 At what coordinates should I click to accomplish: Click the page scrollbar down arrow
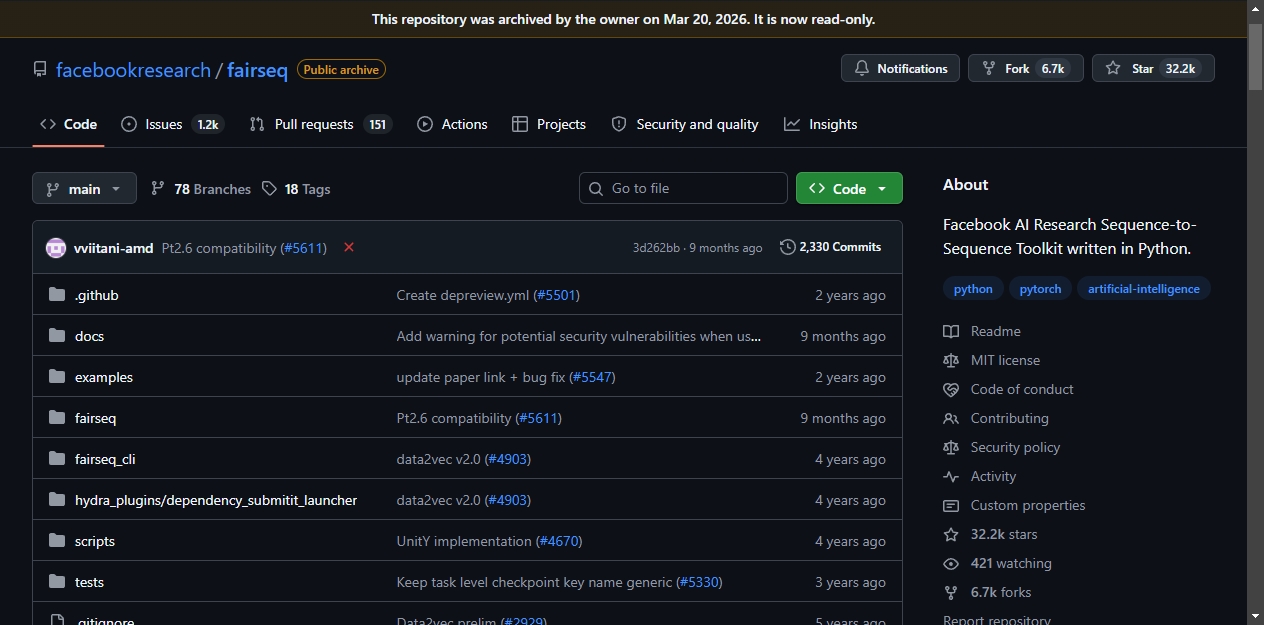pos(1255,615)
